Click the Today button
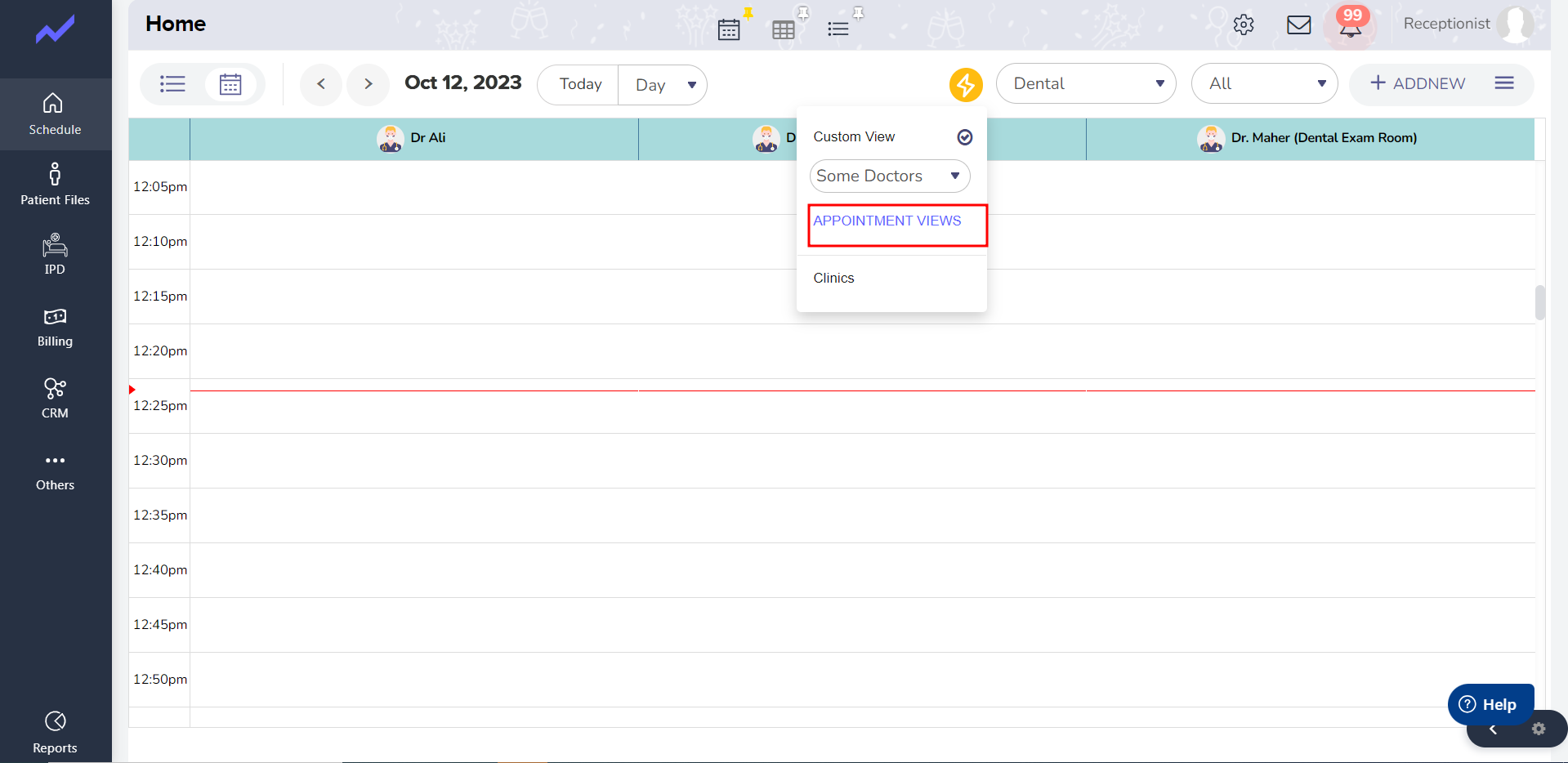 pos(580,84)
